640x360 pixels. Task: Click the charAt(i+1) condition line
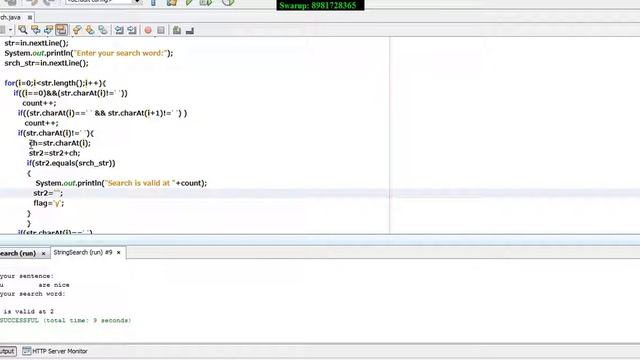(102, 113)
